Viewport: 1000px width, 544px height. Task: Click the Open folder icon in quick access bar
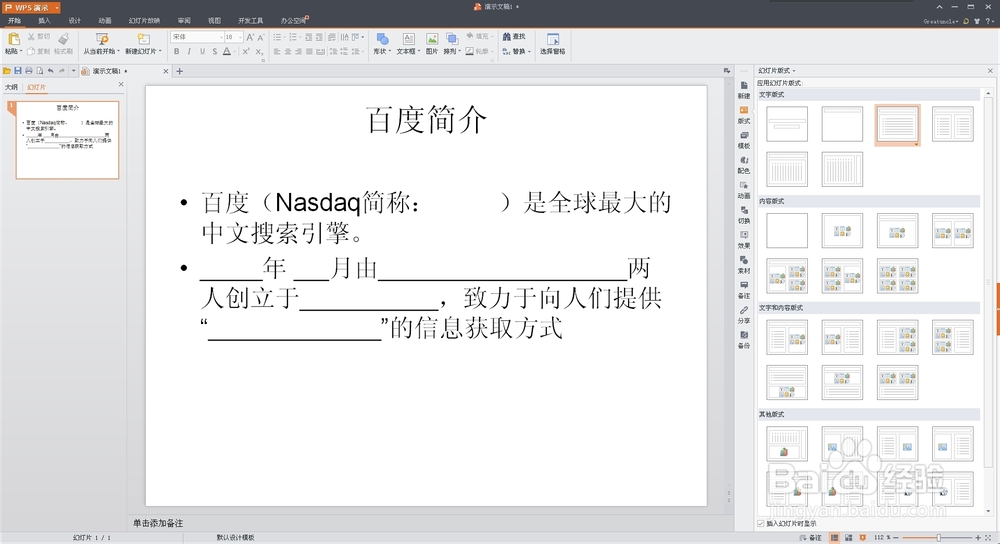click(7, 71)
